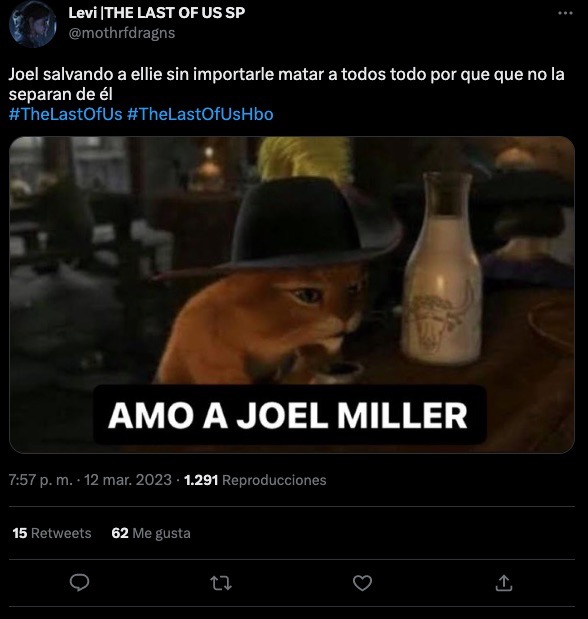
Task: Show the 62 Me gusta likes list
Action: click(151, 533)
